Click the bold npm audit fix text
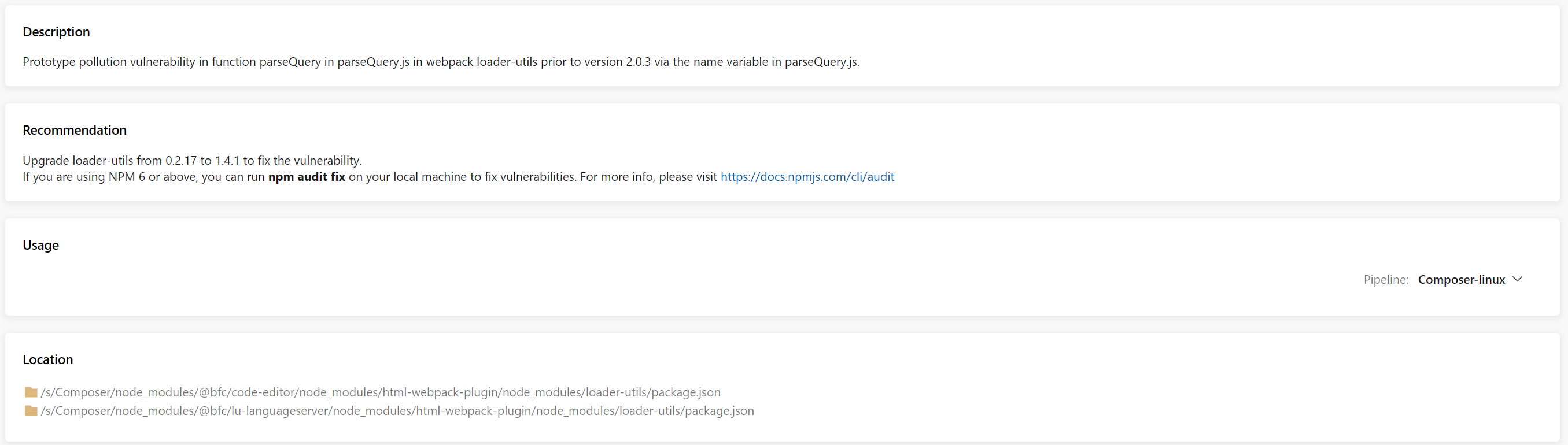 (x=306, y=177)
